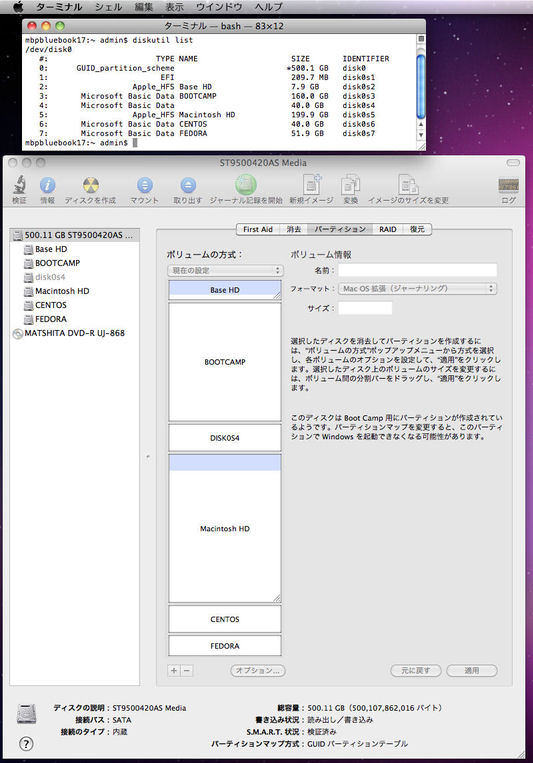Open the 編集 menu
Viewport: 533px width, 763px height.
(x=144, y=7)
